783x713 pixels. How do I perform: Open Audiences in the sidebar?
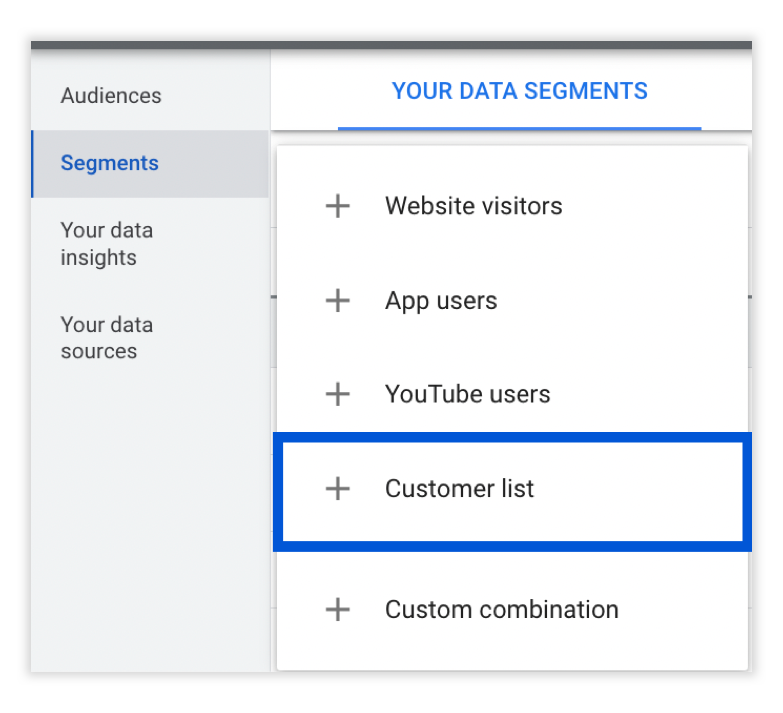[111, 95]
